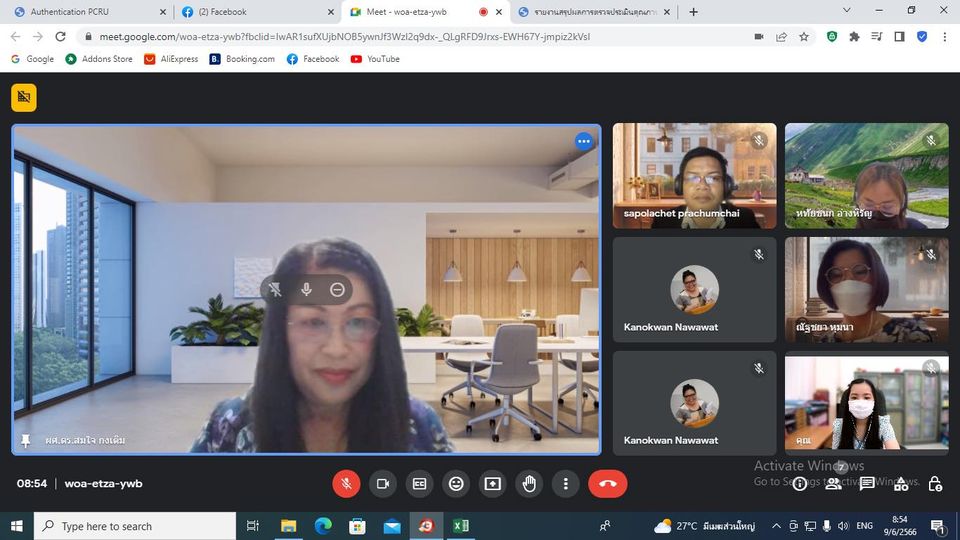Click the Present now screen share icon
Screen dimensions: 960x540
(x=493, y=484)
